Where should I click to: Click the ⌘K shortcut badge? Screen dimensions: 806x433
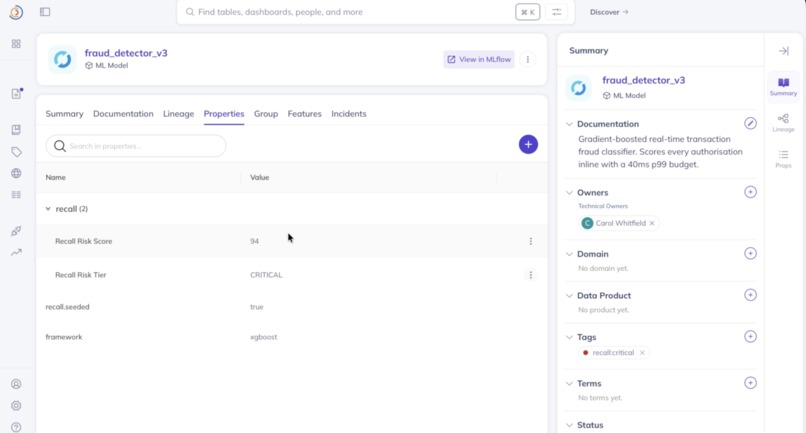[x=528, y=12]
